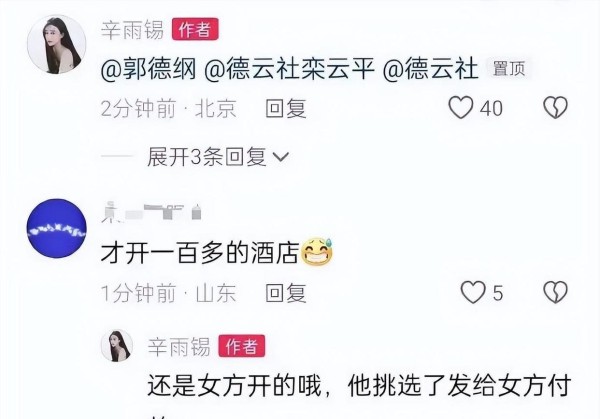This screenshot has width=600, height=419.
Task: Open 辛雨锡's small reply avatar
Action: (x=117, y=346)
